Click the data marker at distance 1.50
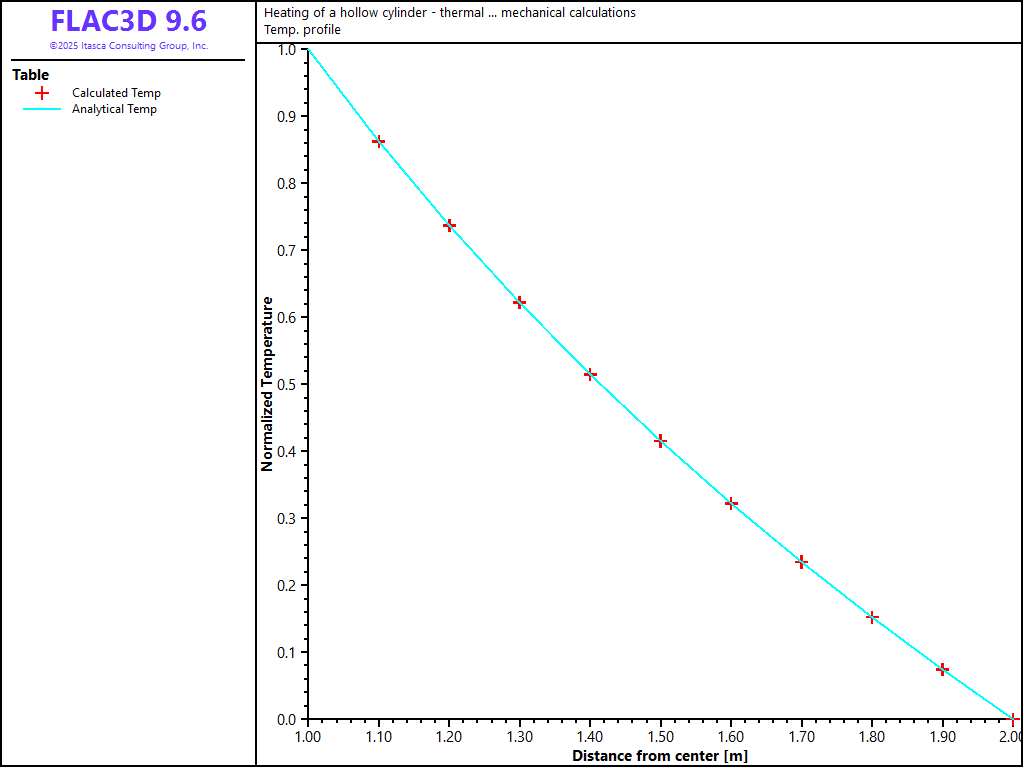Viewport: 1024px width, 768px height. point(660,440)
